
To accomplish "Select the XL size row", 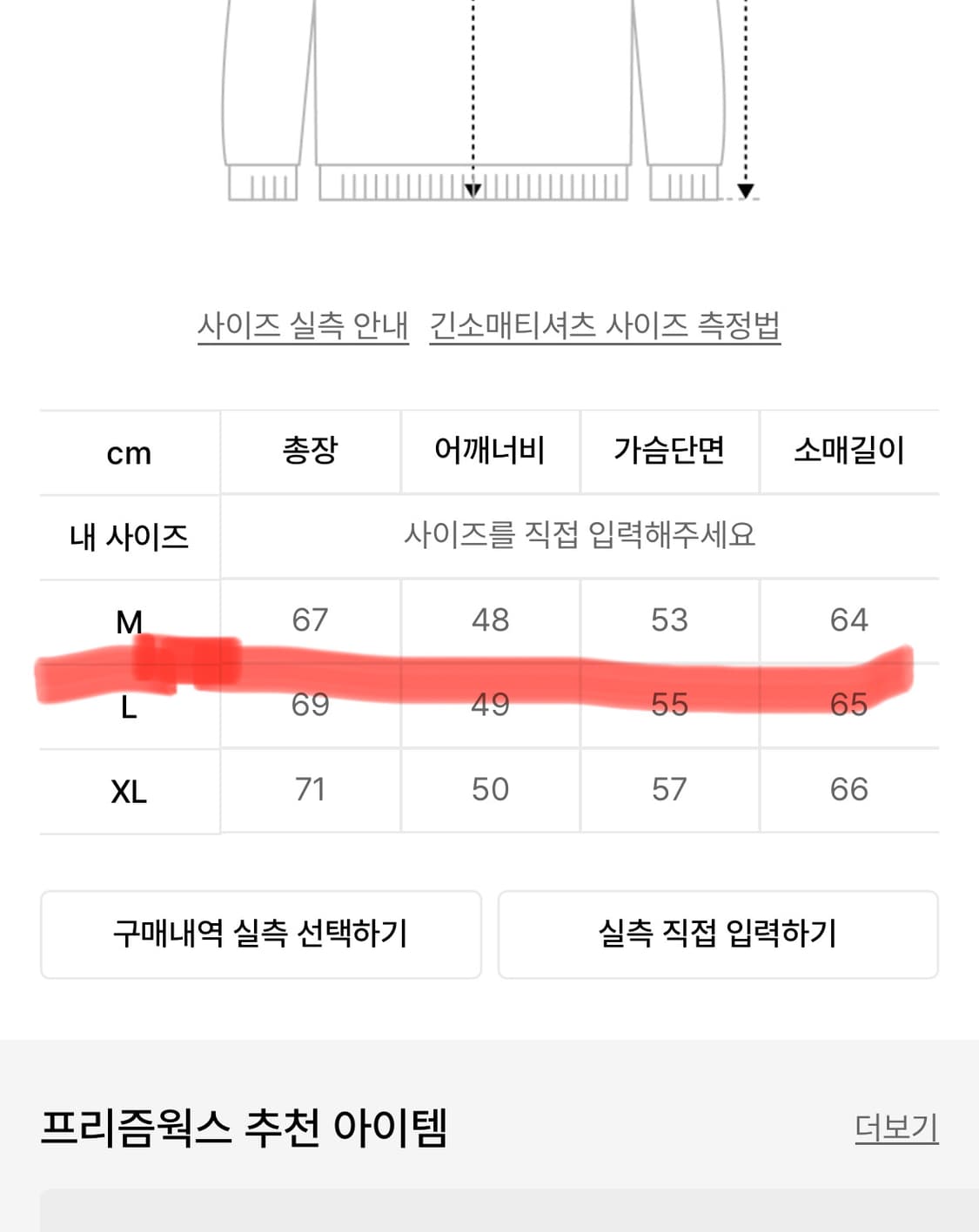I will (129, 788).
